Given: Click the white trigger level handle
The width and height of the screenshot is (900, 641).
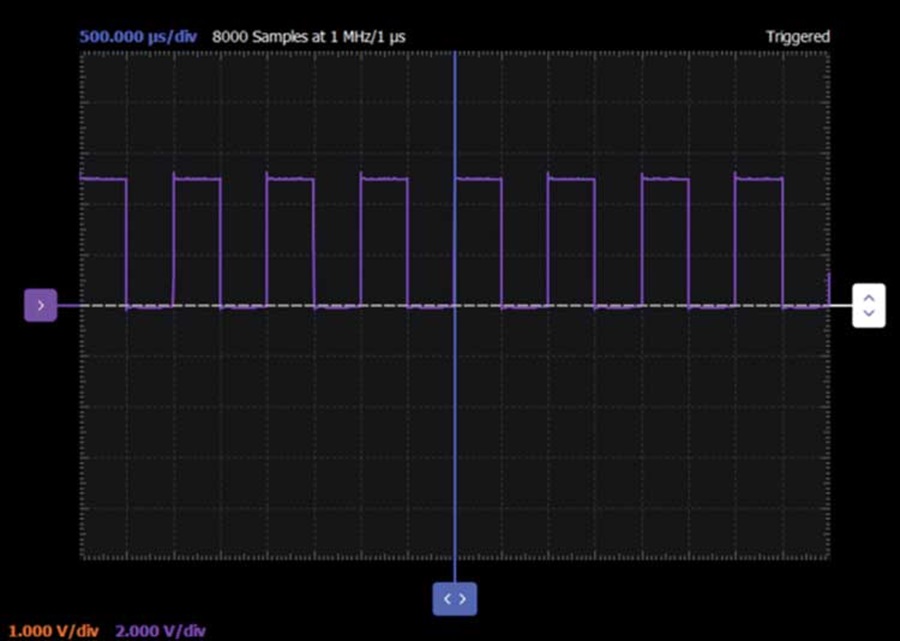Looking at the screenshot, I should [x=868, y=305].
